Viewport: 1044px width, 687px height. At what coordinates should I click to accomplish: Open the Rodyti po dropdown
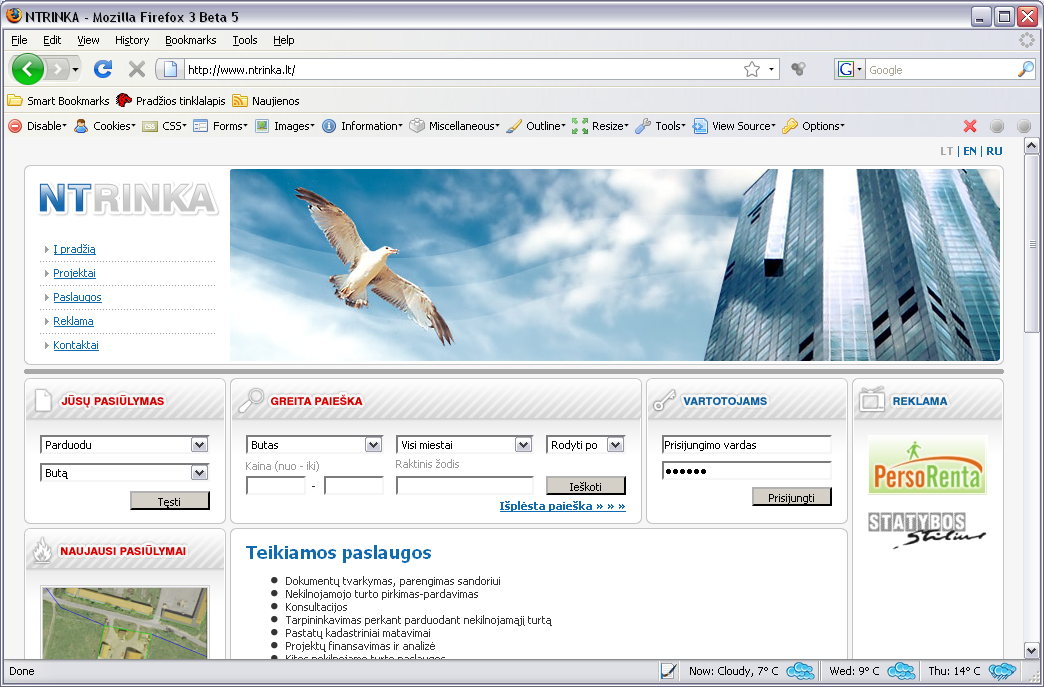click(x=585, y=445)
